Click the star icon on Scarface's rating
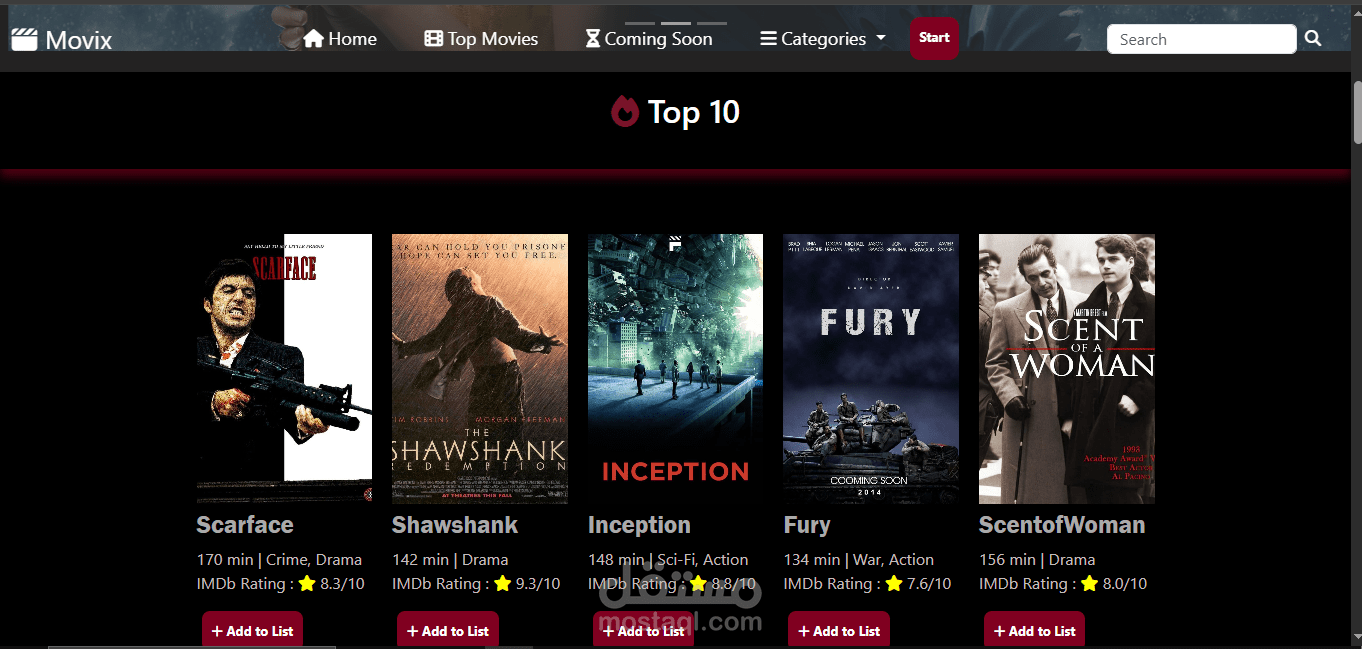 click(x=307, y=583)
